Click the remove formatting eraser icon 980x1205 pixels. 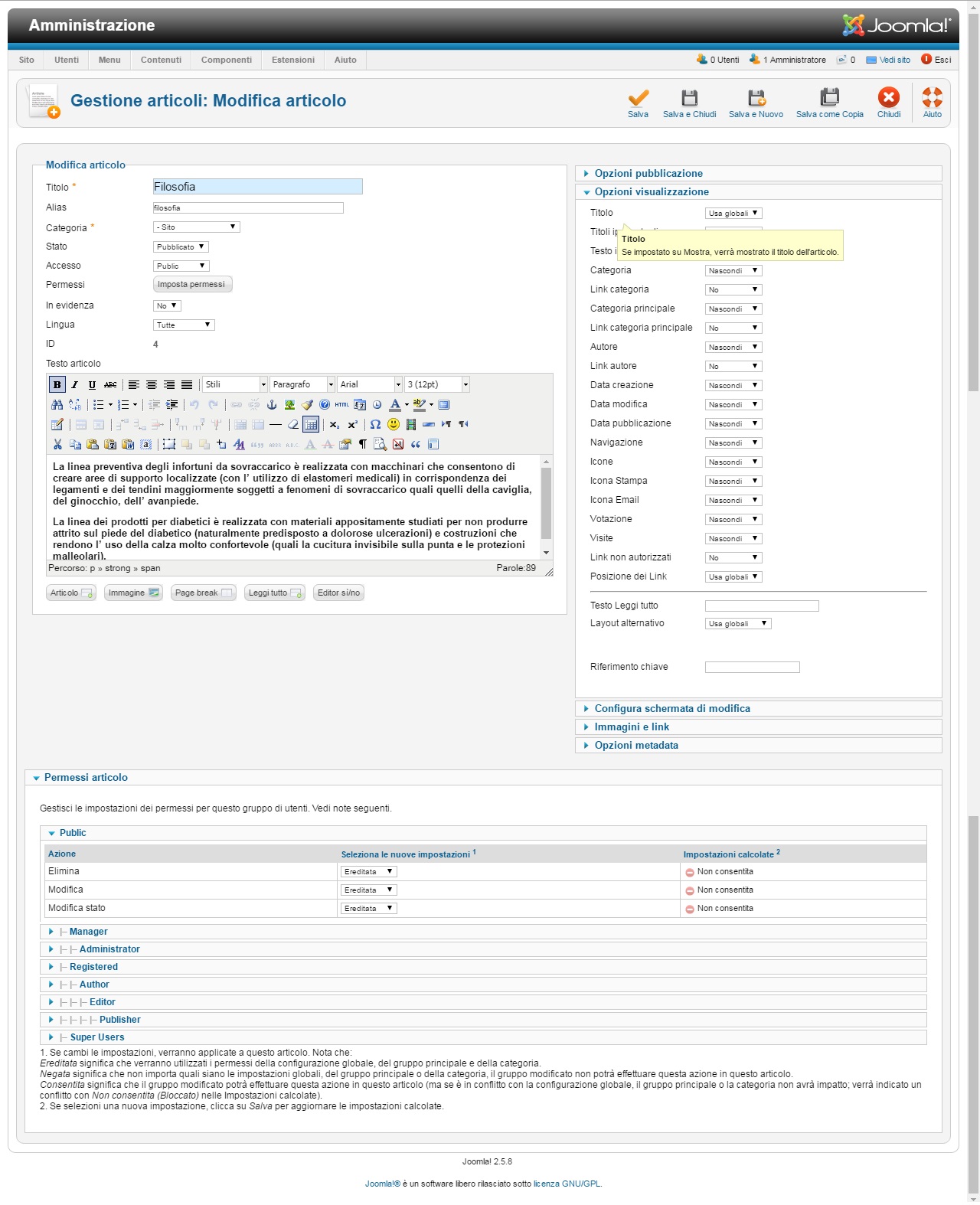click(292, 424)
